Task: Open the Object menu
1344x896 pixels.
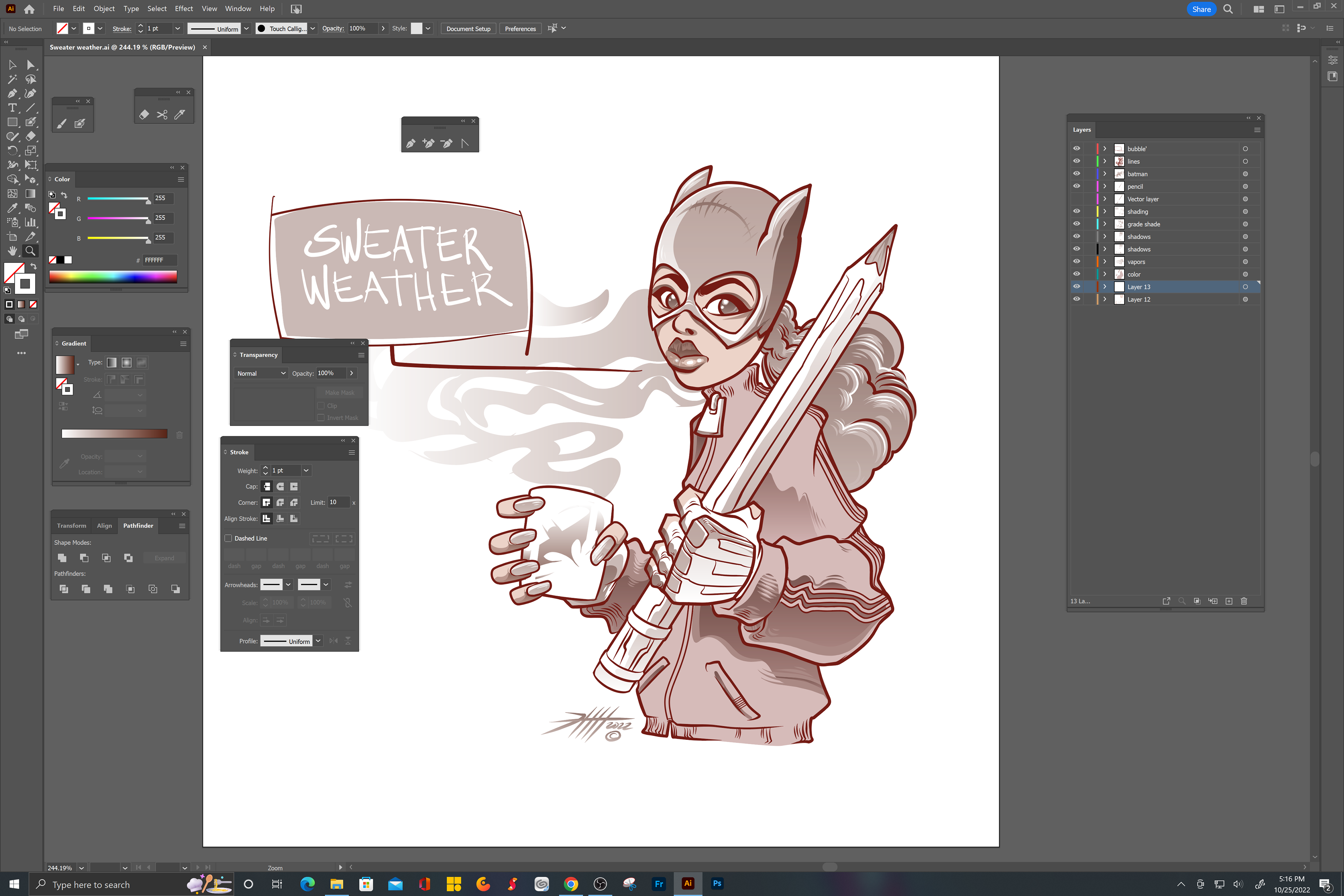Action: pos(104,8)
